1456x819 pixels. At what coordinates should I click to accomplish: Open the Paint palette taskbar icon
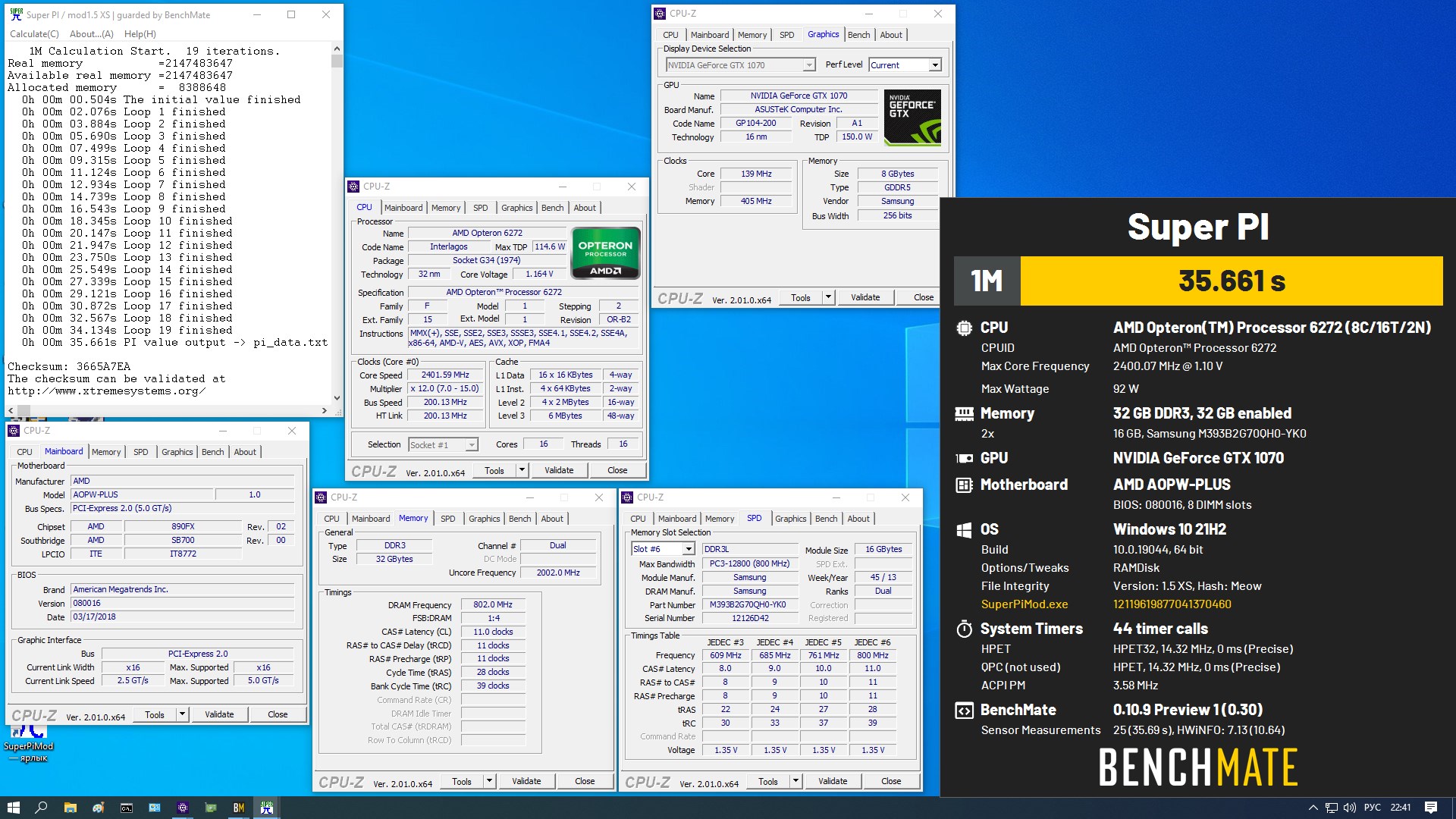click(x=98, y=808)
